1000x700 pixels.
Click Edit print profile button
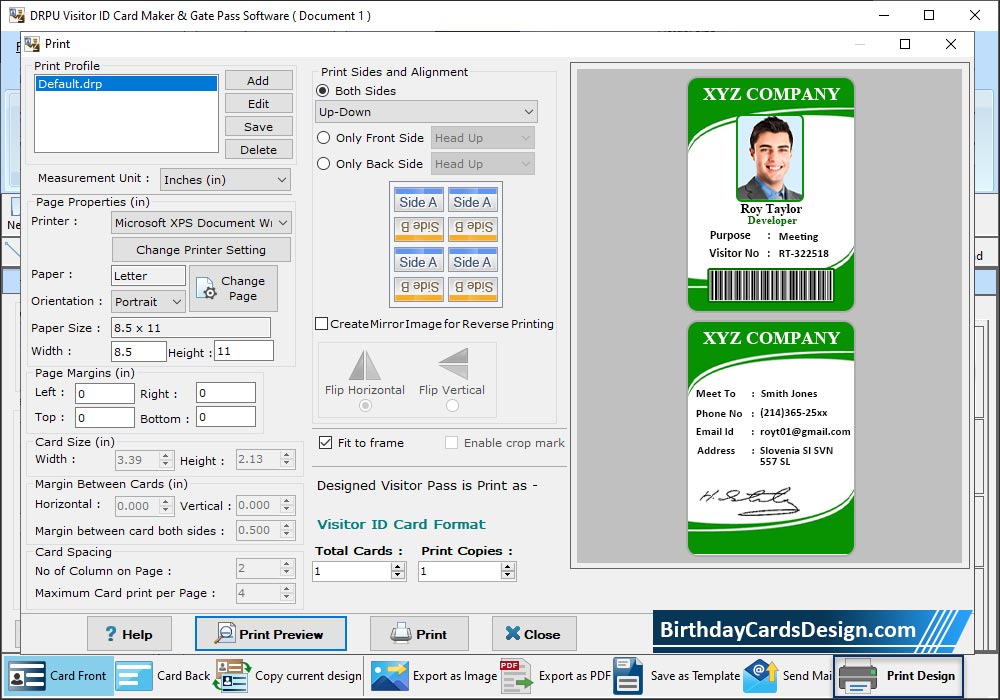pos(258,103)
